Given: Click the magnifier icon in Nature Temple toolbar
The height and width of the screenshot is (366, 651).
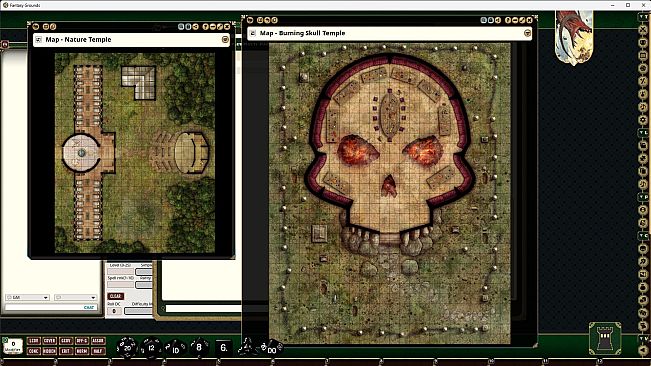Looking at the screenshot, I should [x=181, y=27].
